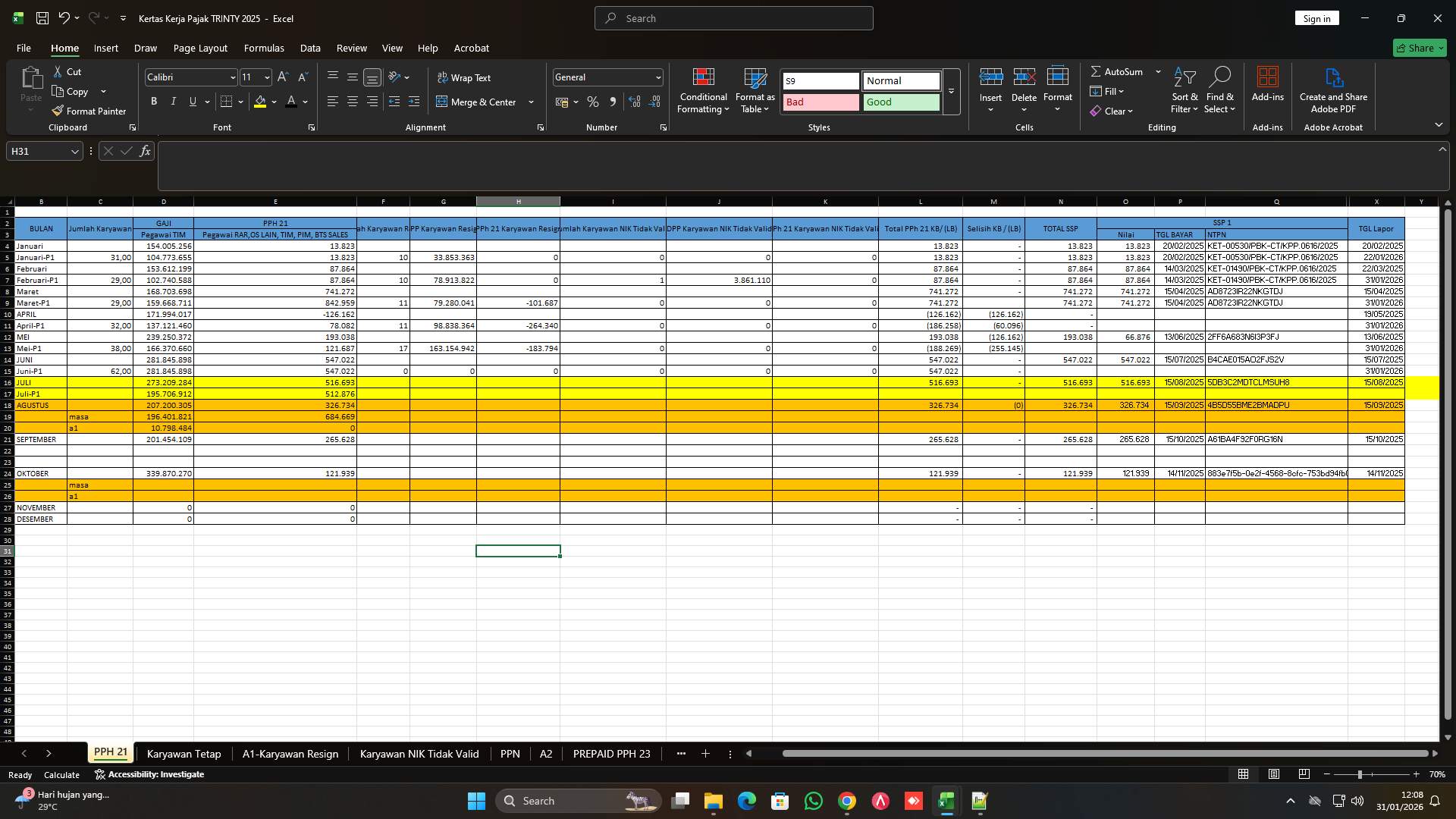The image size is (1456, 819).
Task: Enable Wrap Text for selected cell
Action: pyautogui.click(x=465, y=77)
